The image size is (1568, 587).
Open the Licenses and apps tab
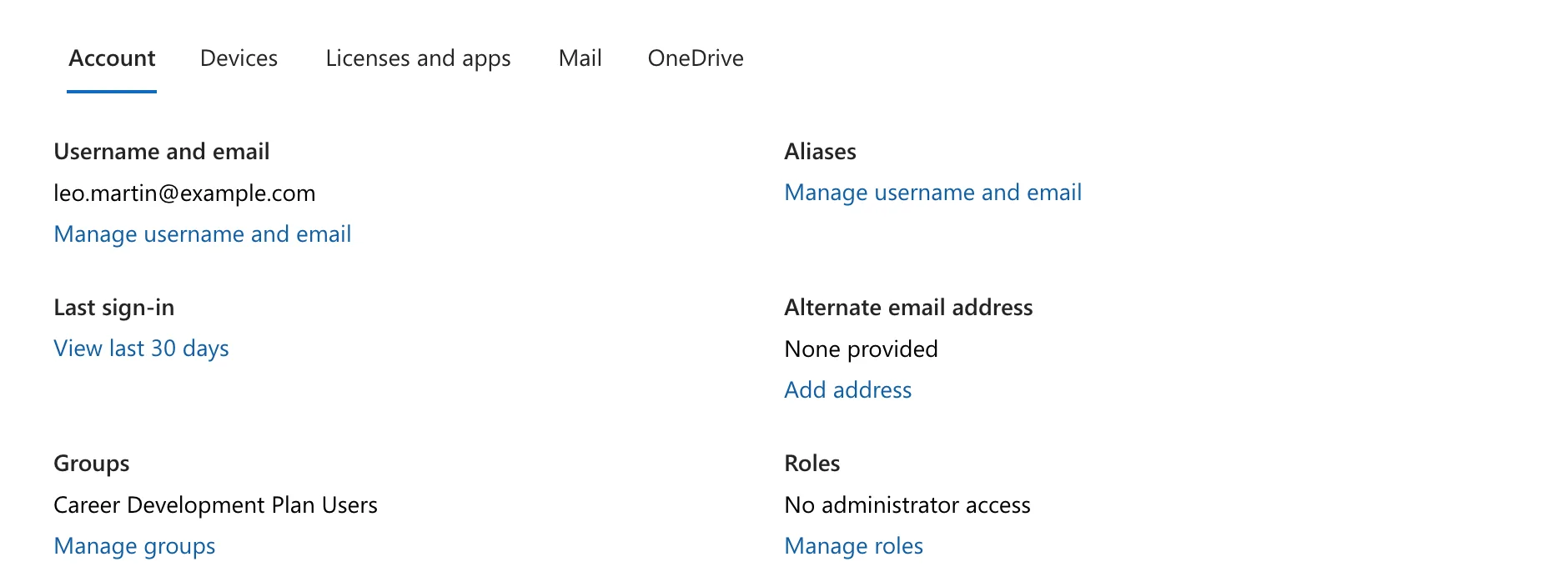[x=418, y=59]
